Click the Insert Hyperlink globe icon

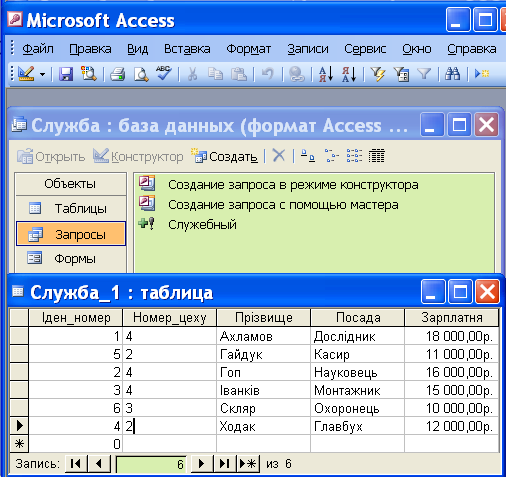click(x=296, y=74)
